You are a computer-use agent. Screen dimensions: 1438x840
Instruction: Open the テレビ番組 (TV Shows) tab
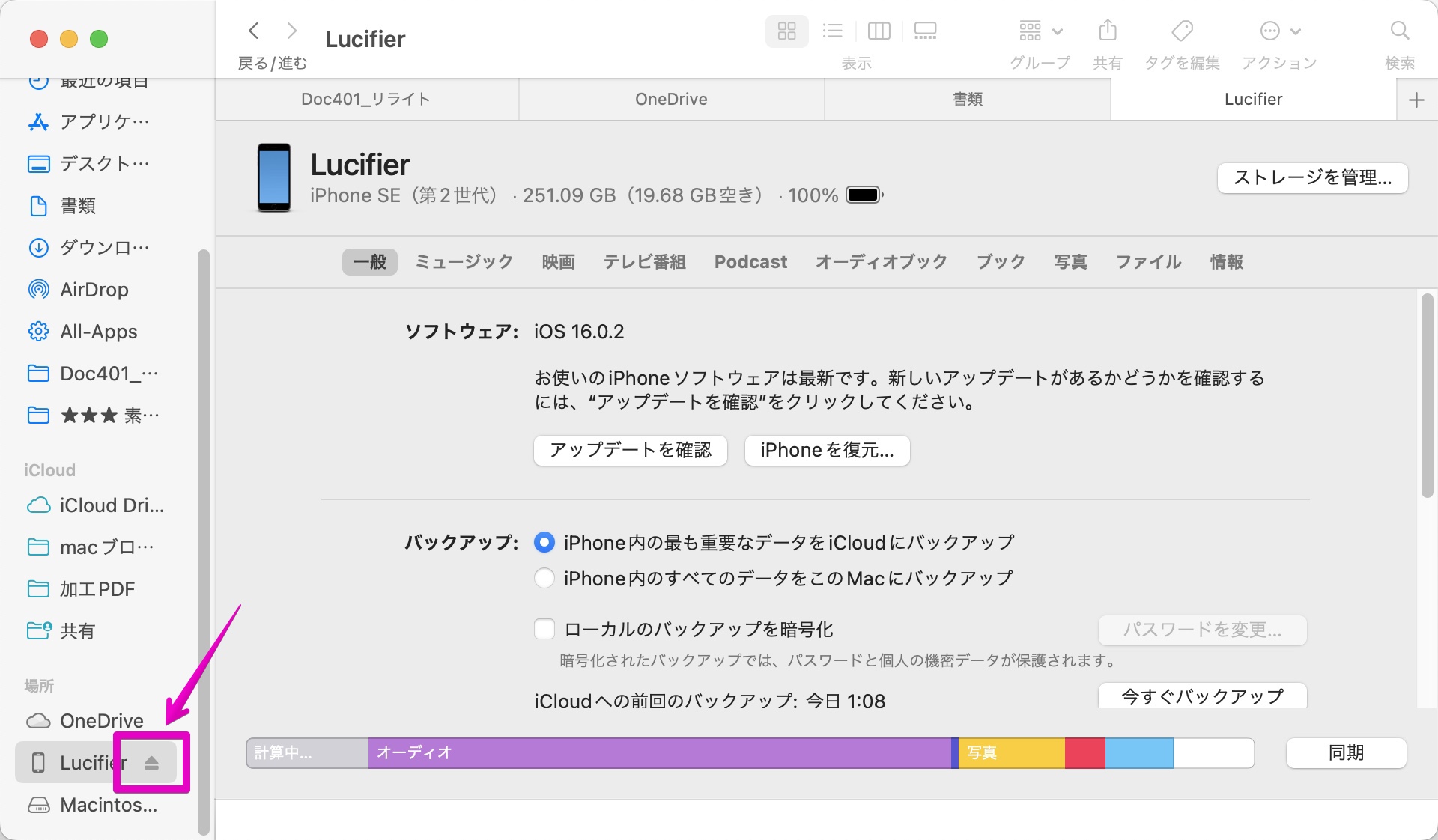[645, 262]
